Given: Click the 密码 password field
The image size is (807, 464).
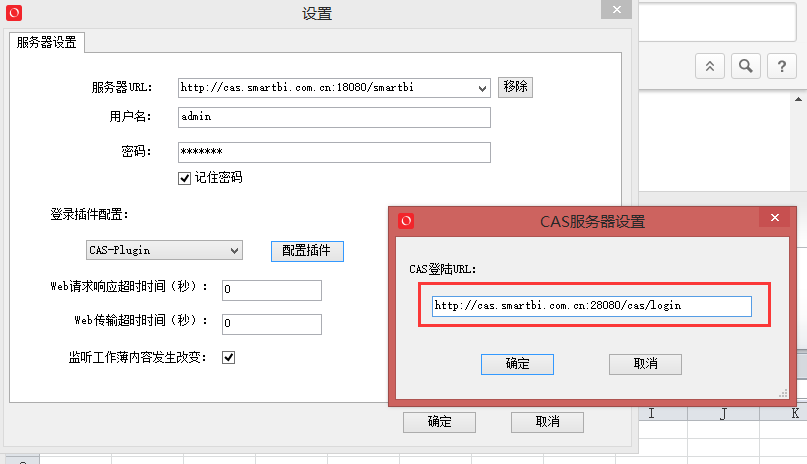Looking at the screenshot, I should (x=334, y=152).
